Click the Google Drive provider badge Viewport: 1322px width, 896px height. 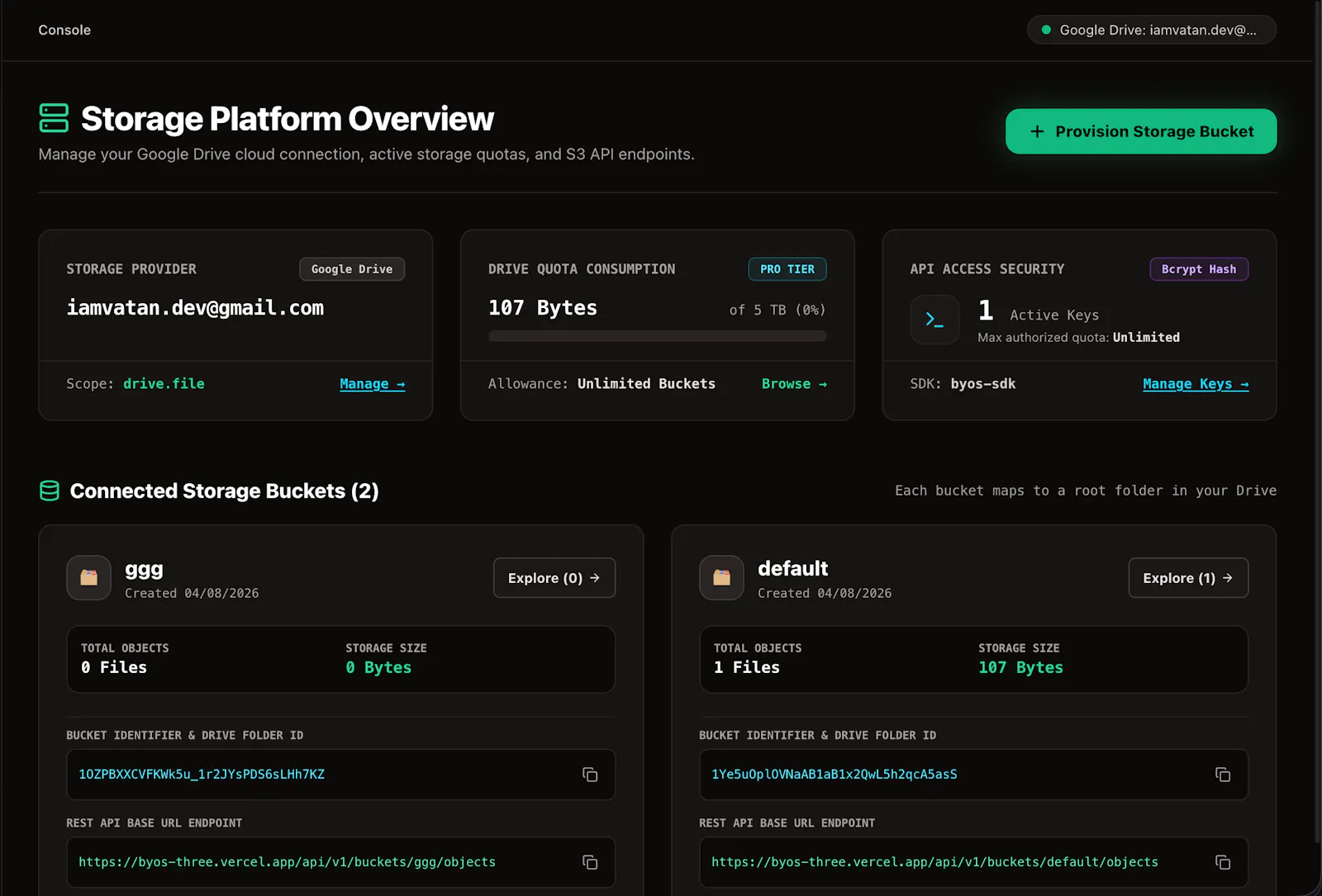tap(352, 269)
